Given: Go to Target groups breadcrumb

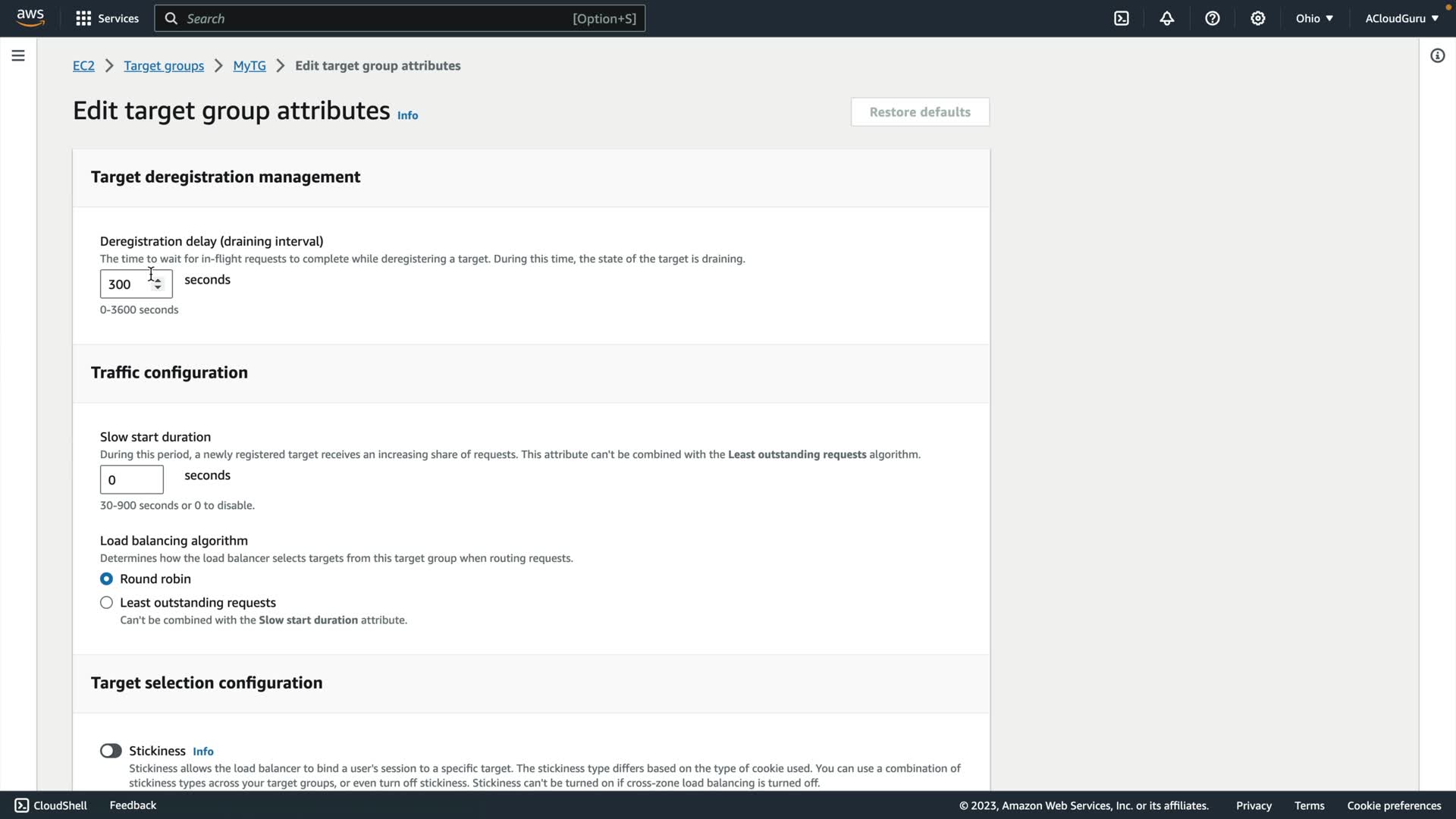Looking at the screenshot, I should 164,66.
